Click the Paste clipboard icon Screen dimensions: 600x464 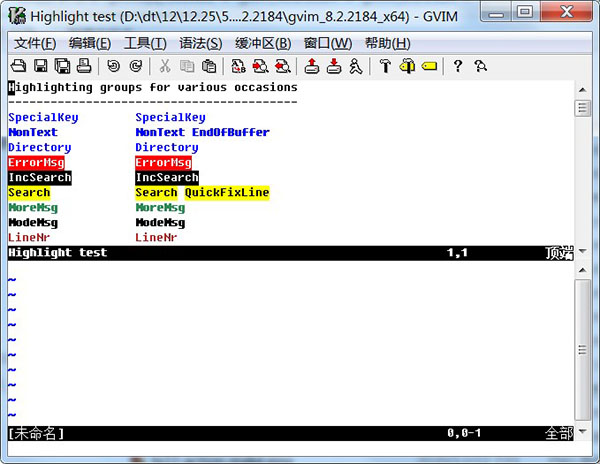pyautogui.click(x=209, y=66)
